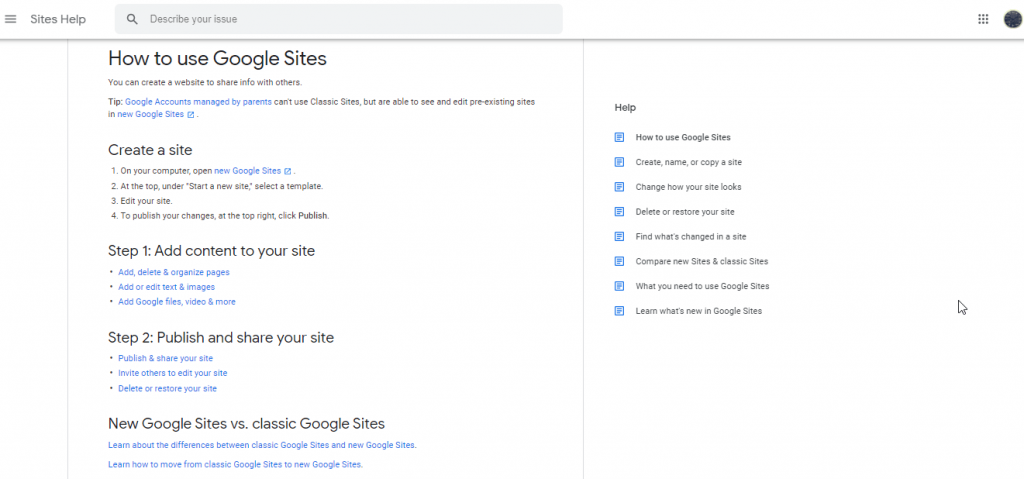Focus the Describe your issue search field

[x=338, y=19]
